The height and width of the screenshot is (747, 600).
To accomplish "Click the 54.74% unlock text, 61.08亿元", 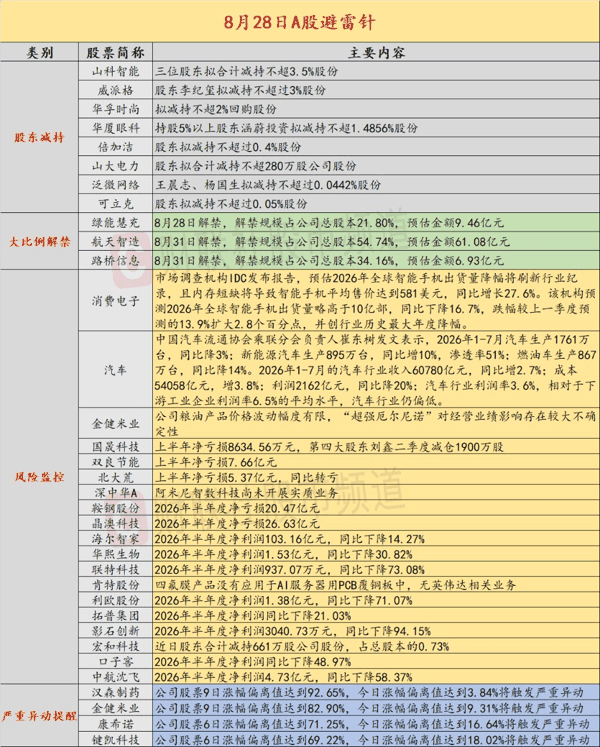I will tap(332, 242).
